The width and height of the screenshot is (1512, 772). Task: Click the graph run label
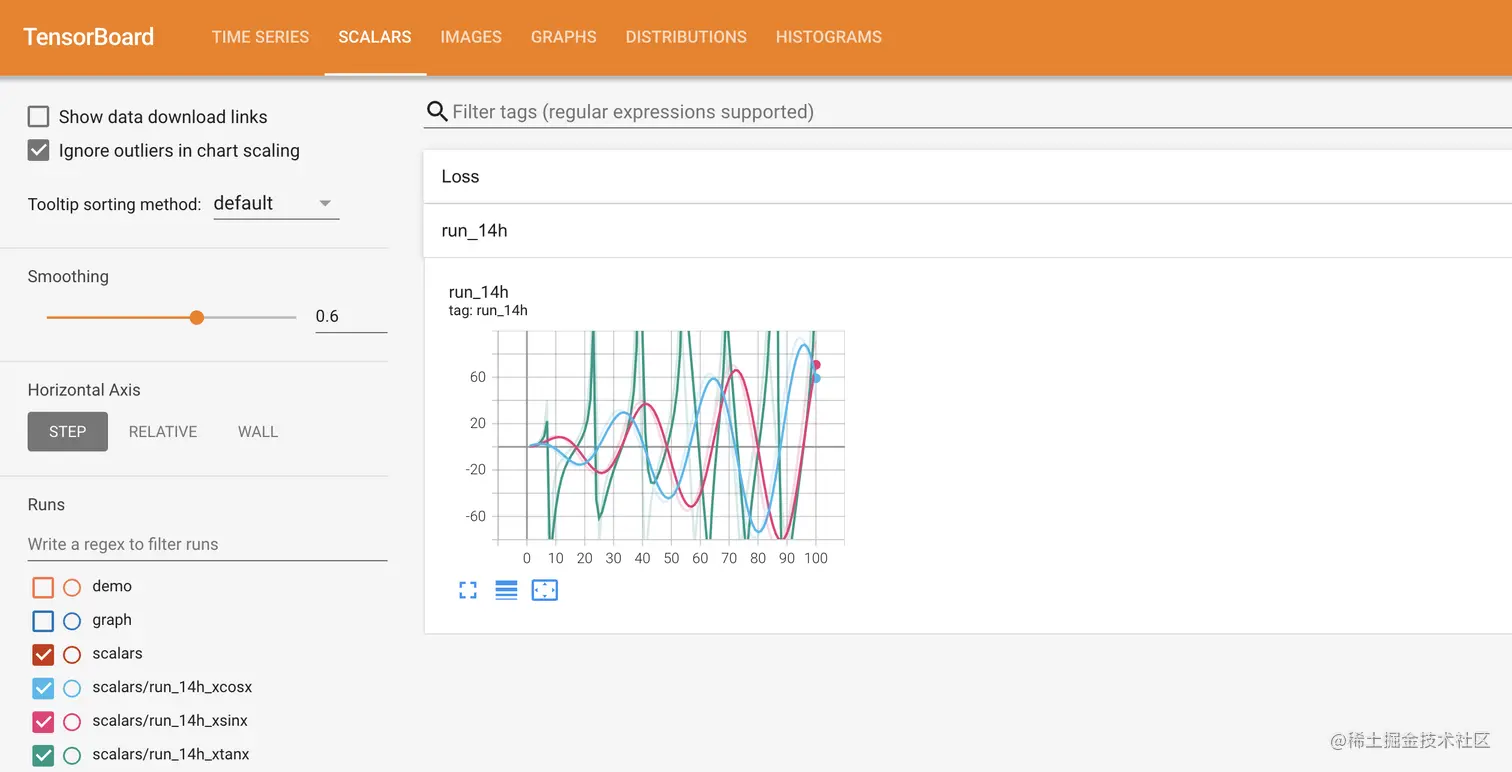112,621
